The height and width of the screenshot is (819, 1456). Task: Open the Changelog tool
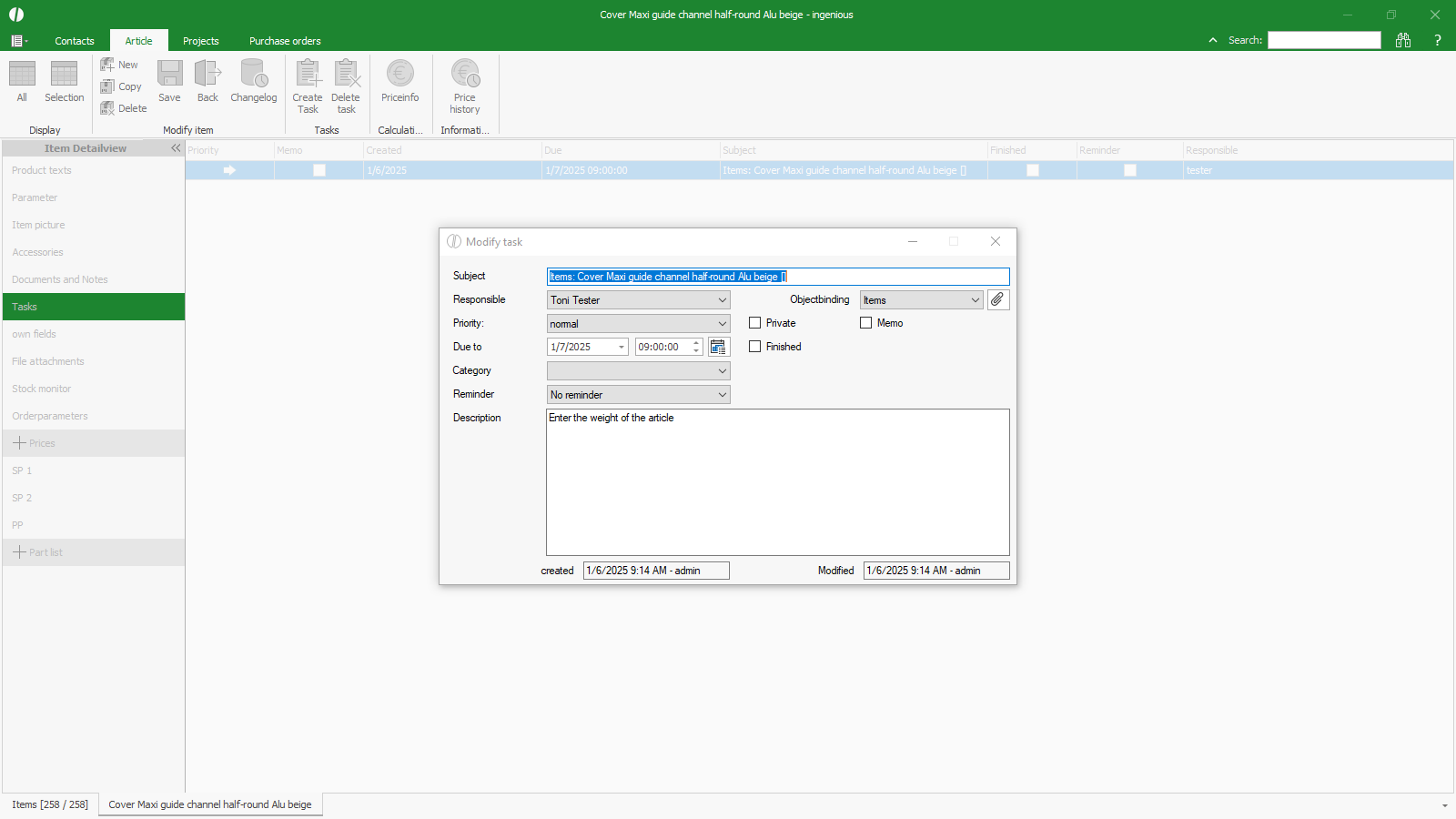pyautogui.click(x=253, y=81)
